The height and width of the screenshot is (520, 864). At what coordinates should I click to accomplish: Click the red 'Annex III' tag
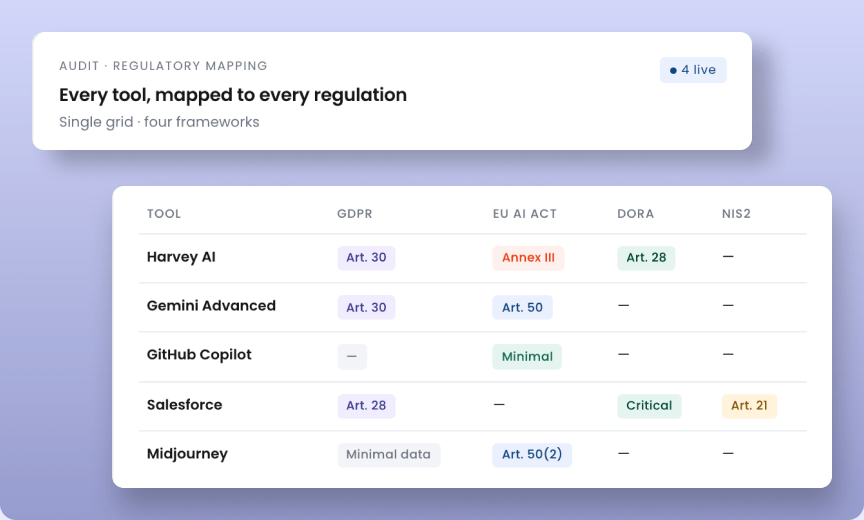tap(528, 258)
